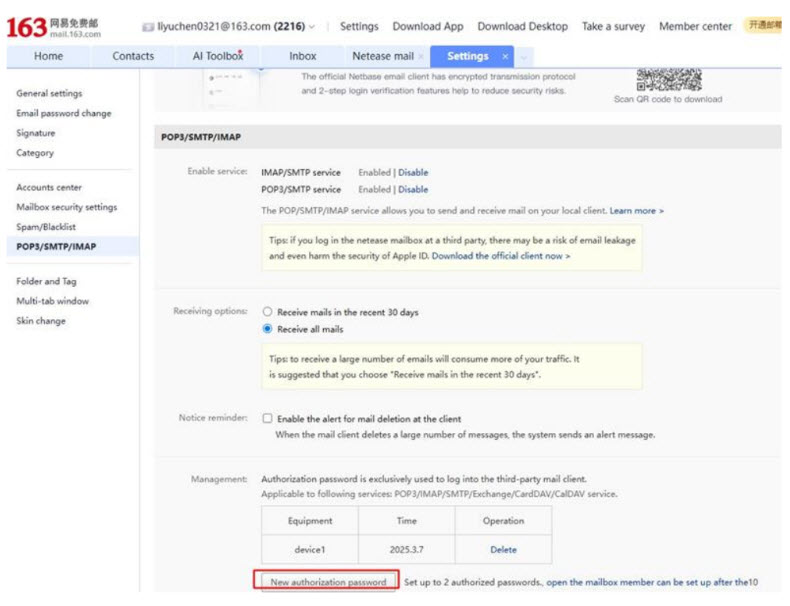Screen dimensions: 790x606
Task: Close the Settings tab
Action: click(x=505, y=57)
